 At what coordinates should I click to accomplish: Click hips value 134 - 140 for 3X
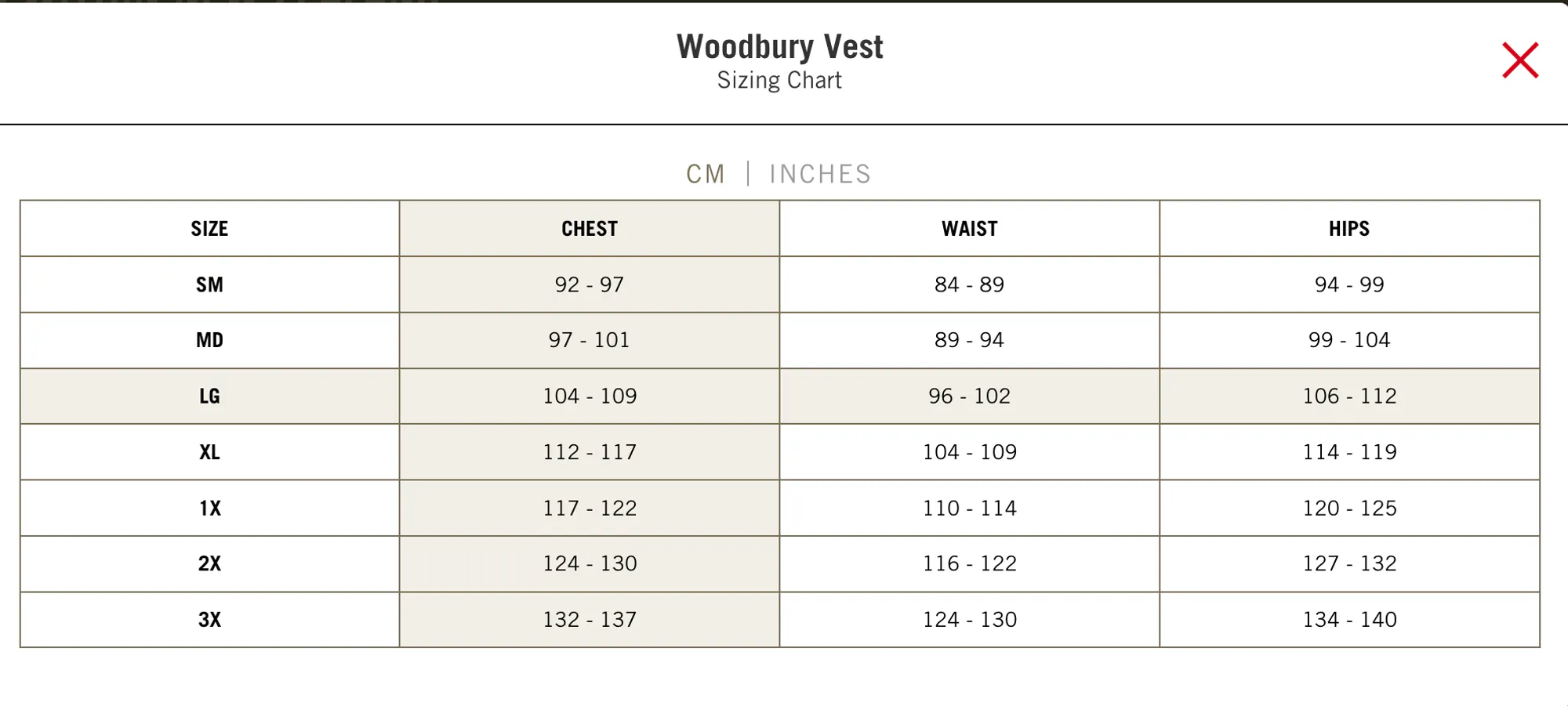tap(1349, 620)
